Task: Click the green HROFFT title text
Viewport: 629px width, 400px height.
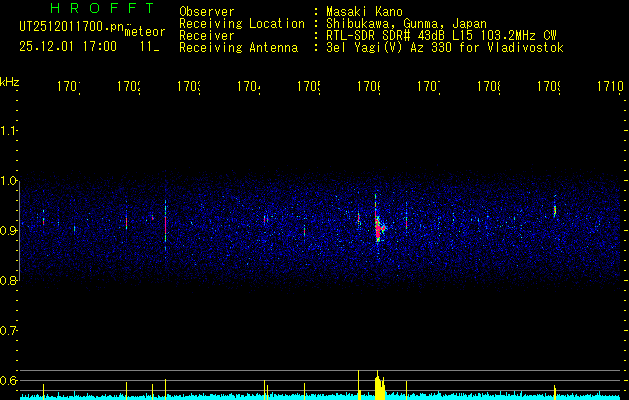Action: tap(102, 8)
